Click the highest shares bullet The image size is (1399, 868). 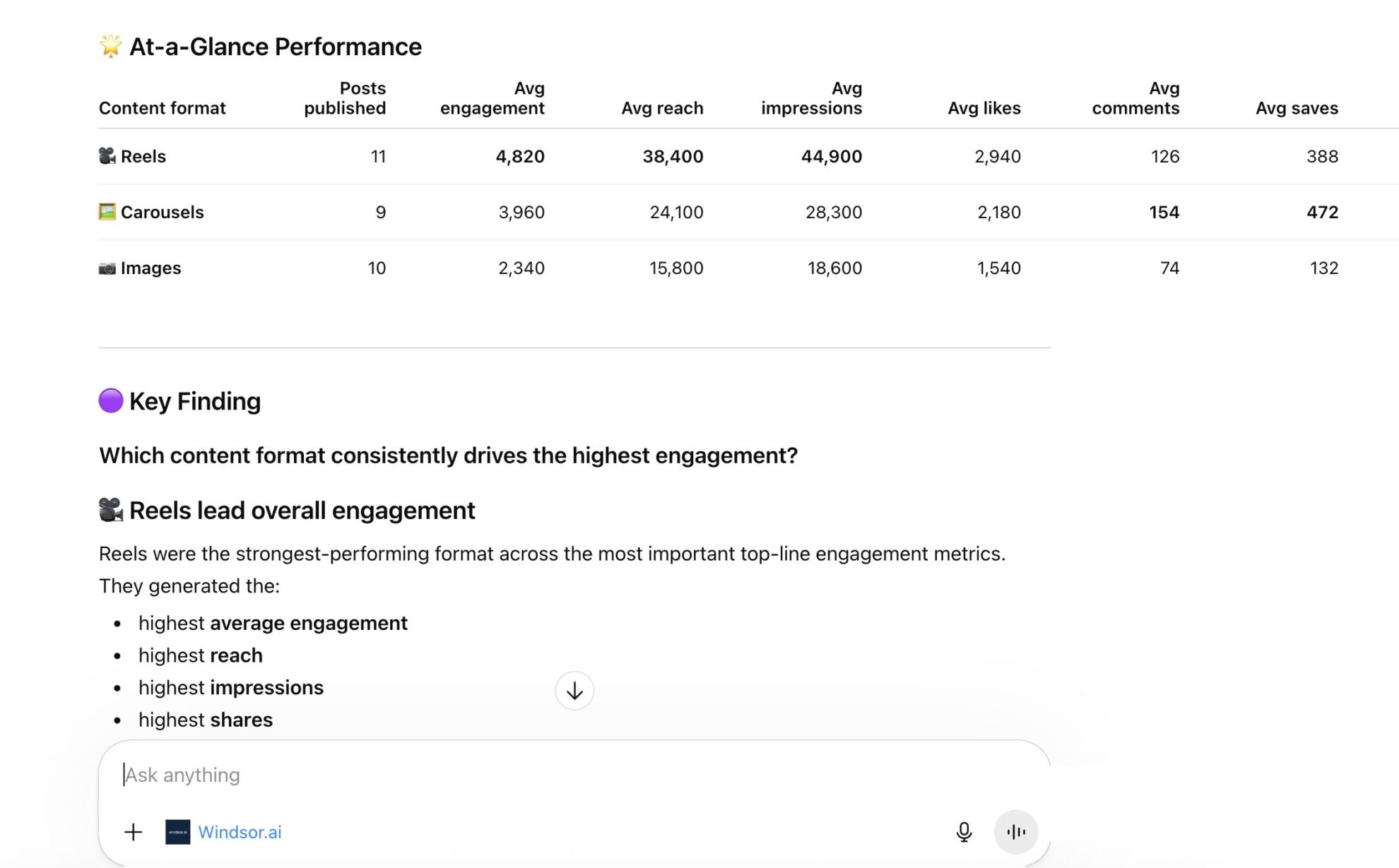click(x=206, y=720)
